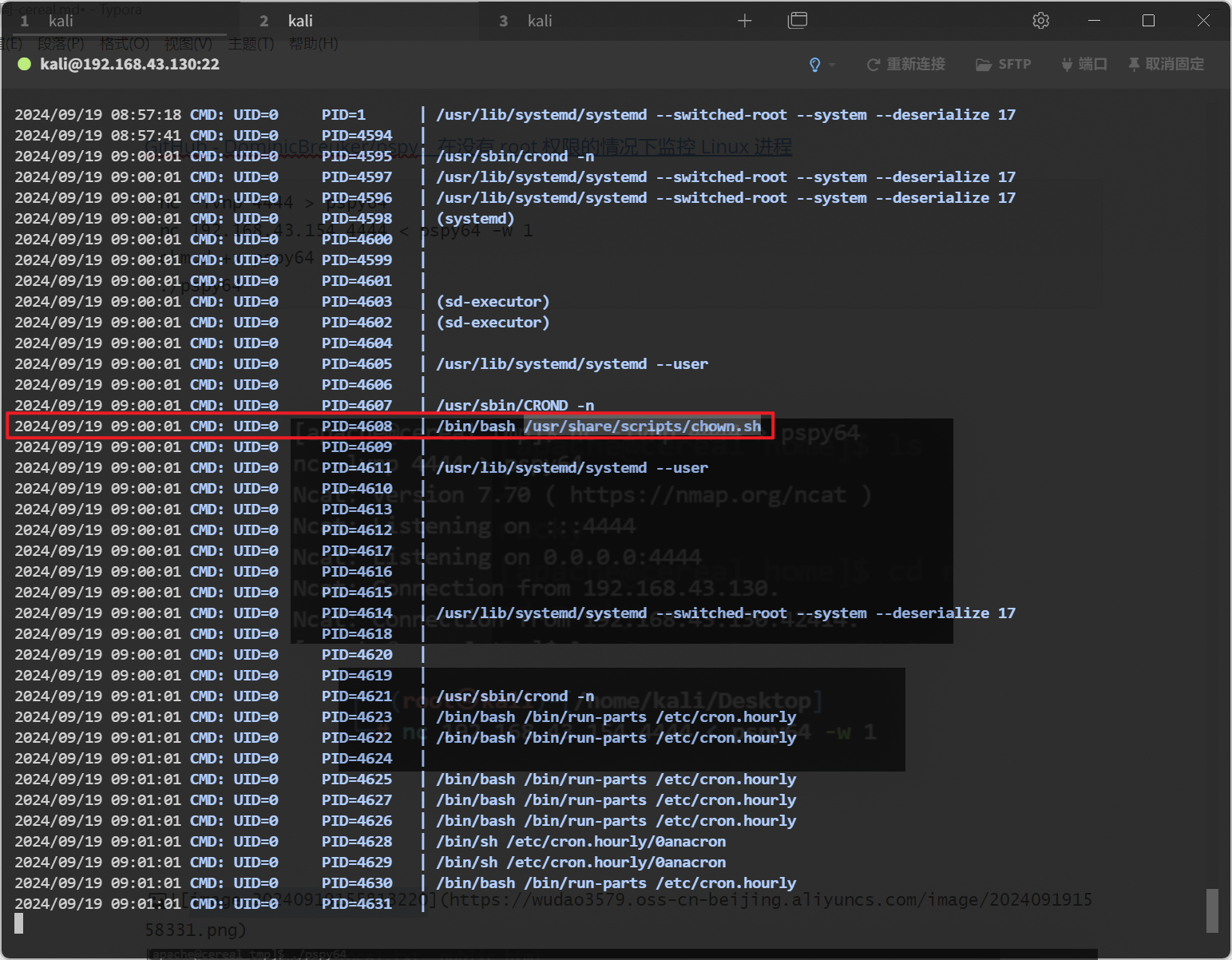Open the 端口 port forwarding button
1232x960 pixels.
click(x=1084, y=64)
